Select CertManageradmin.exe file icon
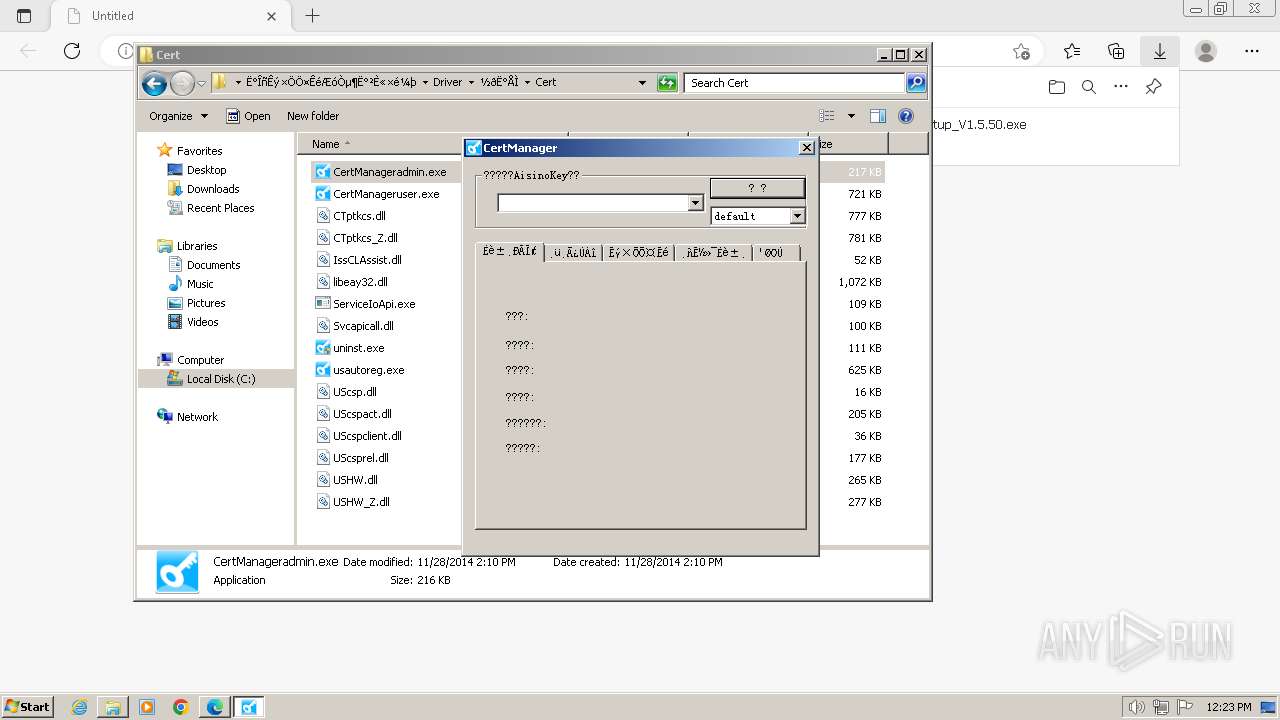This screenshot has height=720, width=1280. pyautogui.click(x=322, y=172)
